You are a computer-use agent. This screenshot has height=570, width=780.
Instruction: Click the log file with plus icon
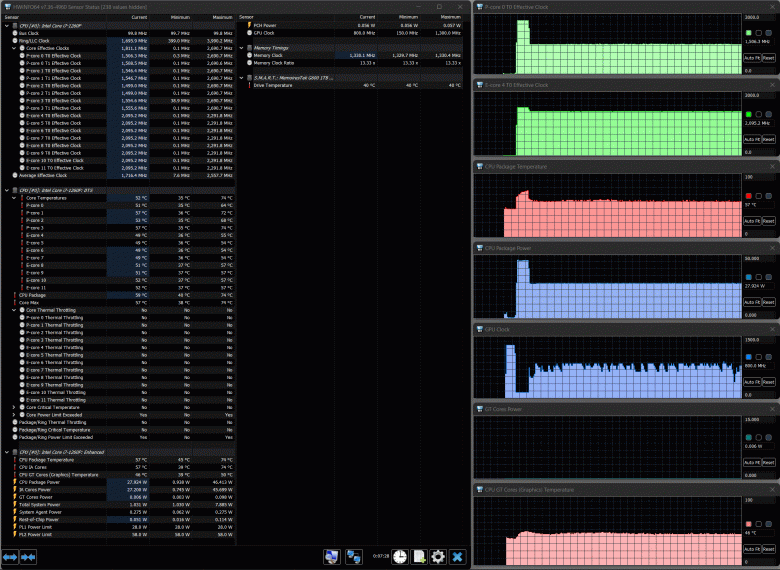[419, 557]
